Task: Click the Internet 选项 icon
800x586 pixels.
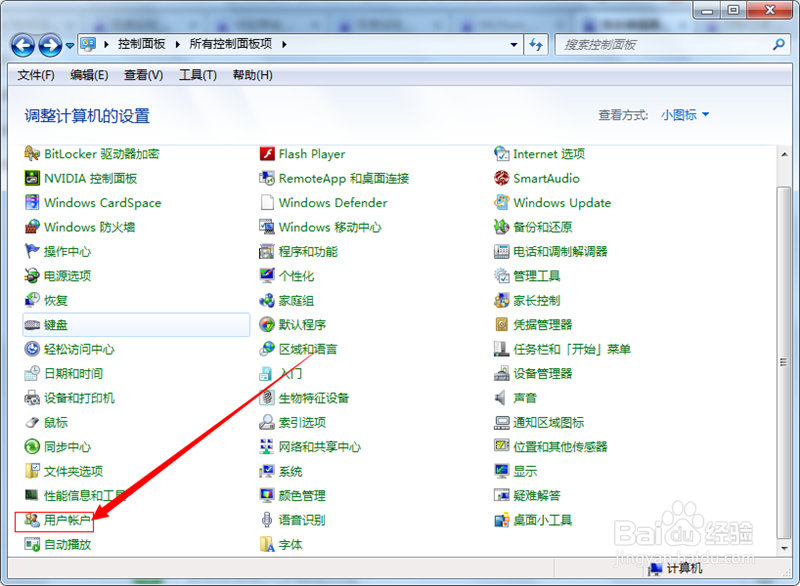Action: [x=502, y=154]
